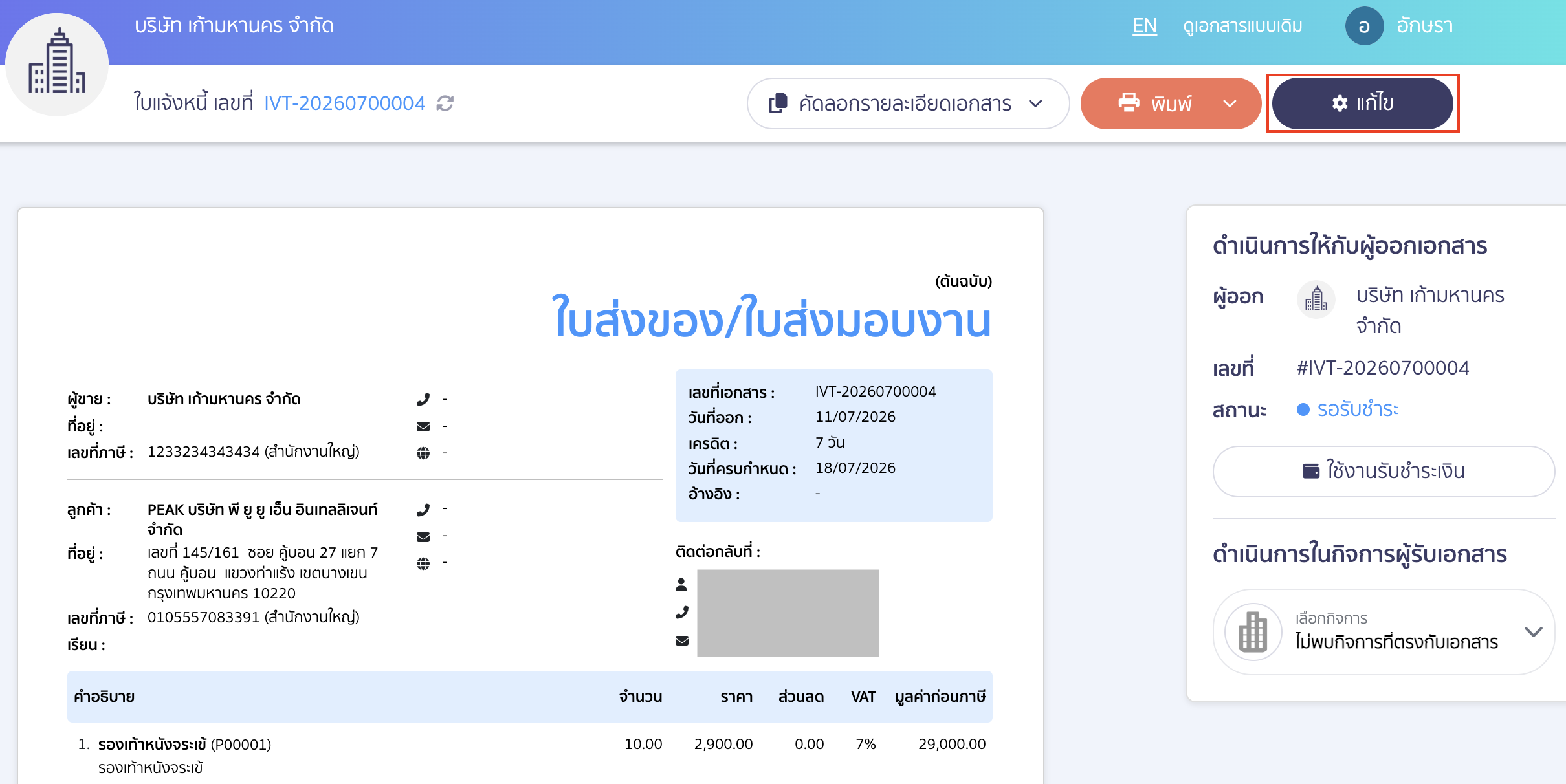Click the #IVT-20260700004 number in side panel
This screenshot has width=1566, height=784.
tap(1383, 368)
